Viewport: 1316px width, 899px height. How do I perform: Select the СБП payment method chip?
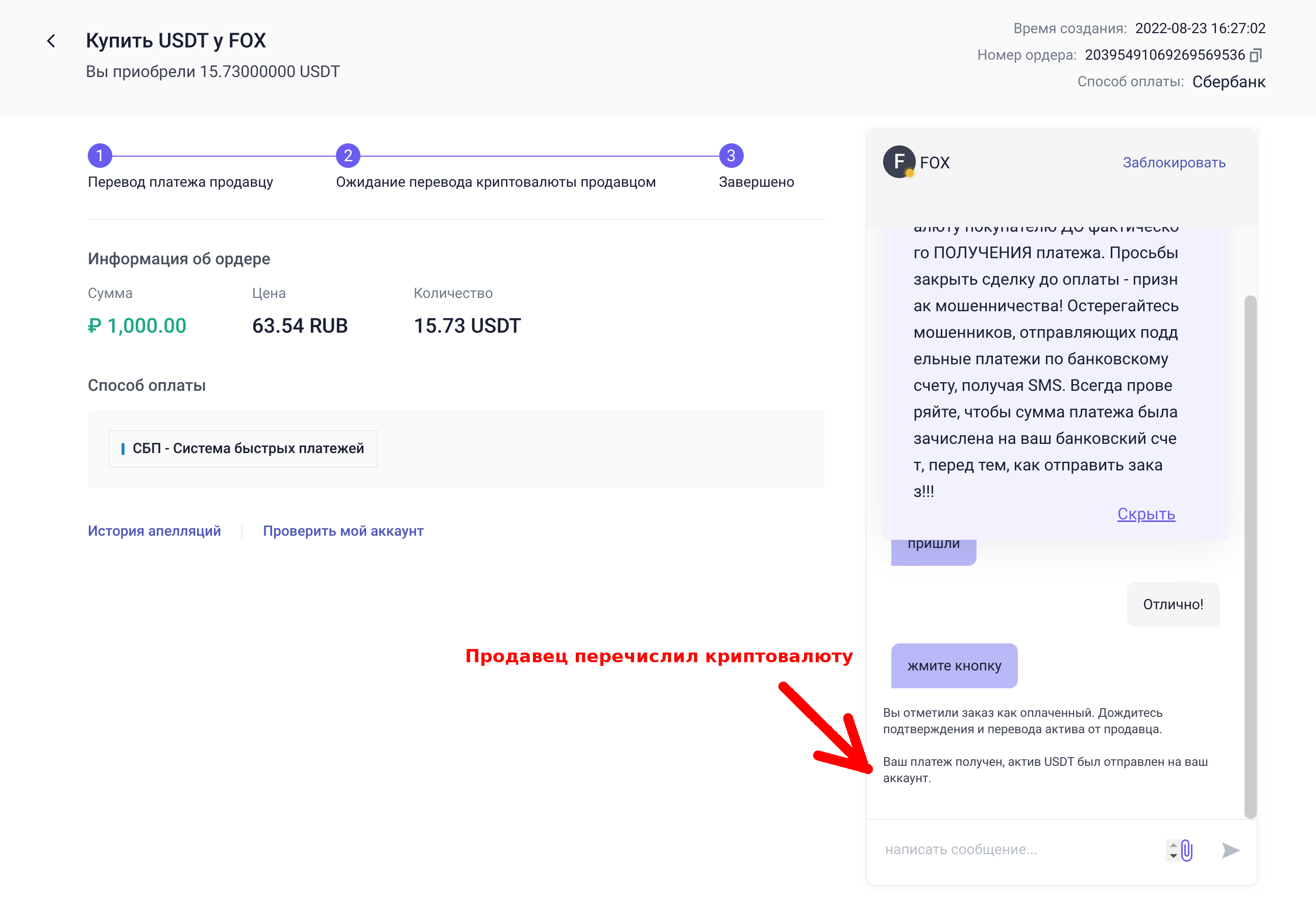point(243,448)
